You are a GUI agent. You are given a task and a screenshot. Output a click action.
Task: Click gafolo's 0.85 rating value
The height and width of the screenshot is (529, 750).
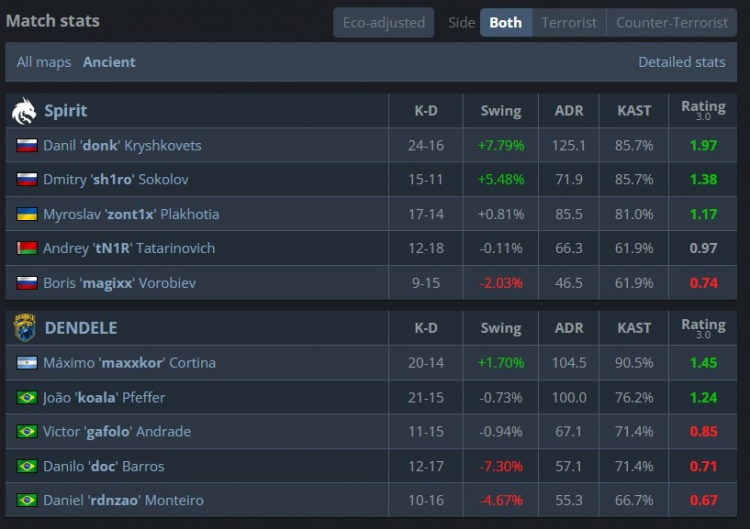pos(703,431)
